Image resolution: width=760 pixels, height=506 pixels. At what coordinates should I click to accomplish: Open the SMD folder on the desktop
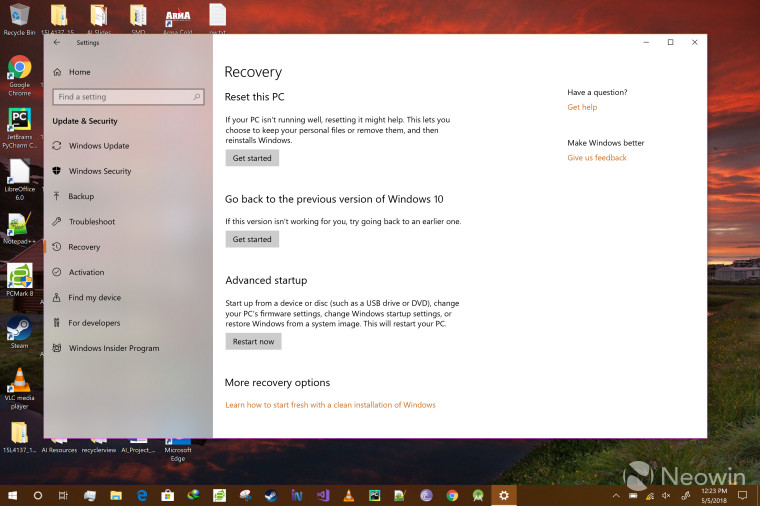[x=138, y=18]
